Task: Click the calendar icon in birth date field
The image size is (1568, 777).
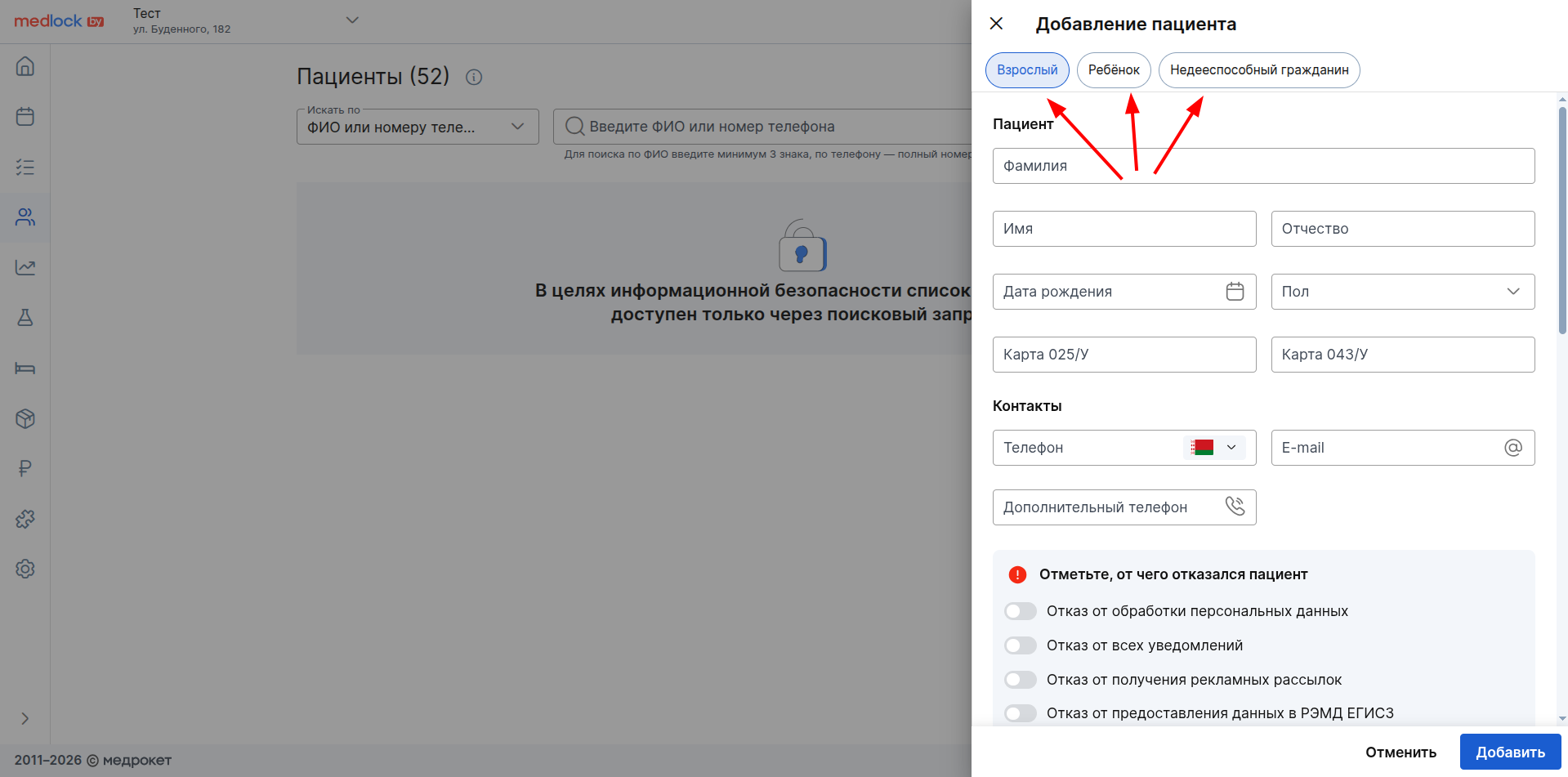Action: pyautogui.click(x=1235, y=292)
